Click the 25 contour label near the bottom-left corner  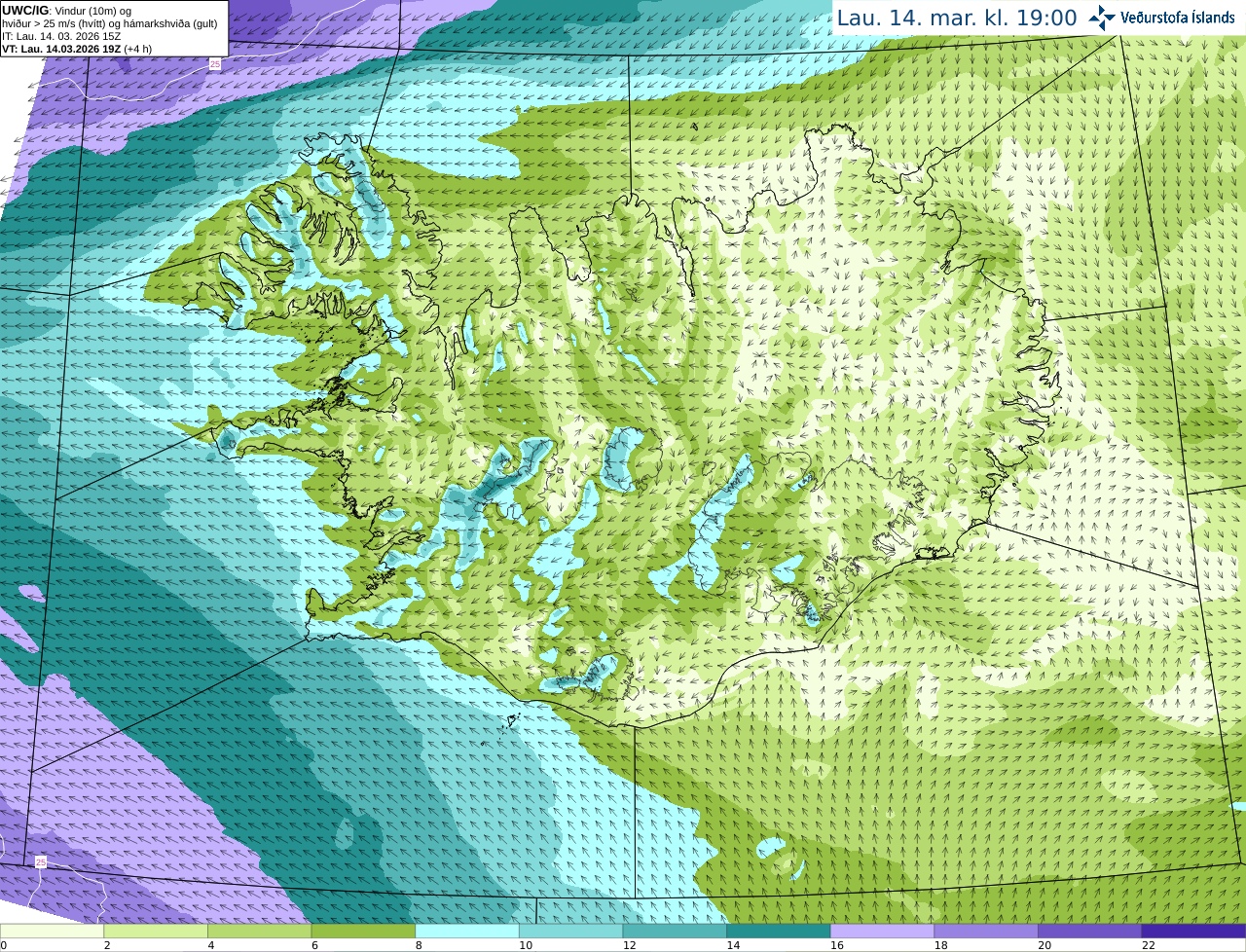40,862
